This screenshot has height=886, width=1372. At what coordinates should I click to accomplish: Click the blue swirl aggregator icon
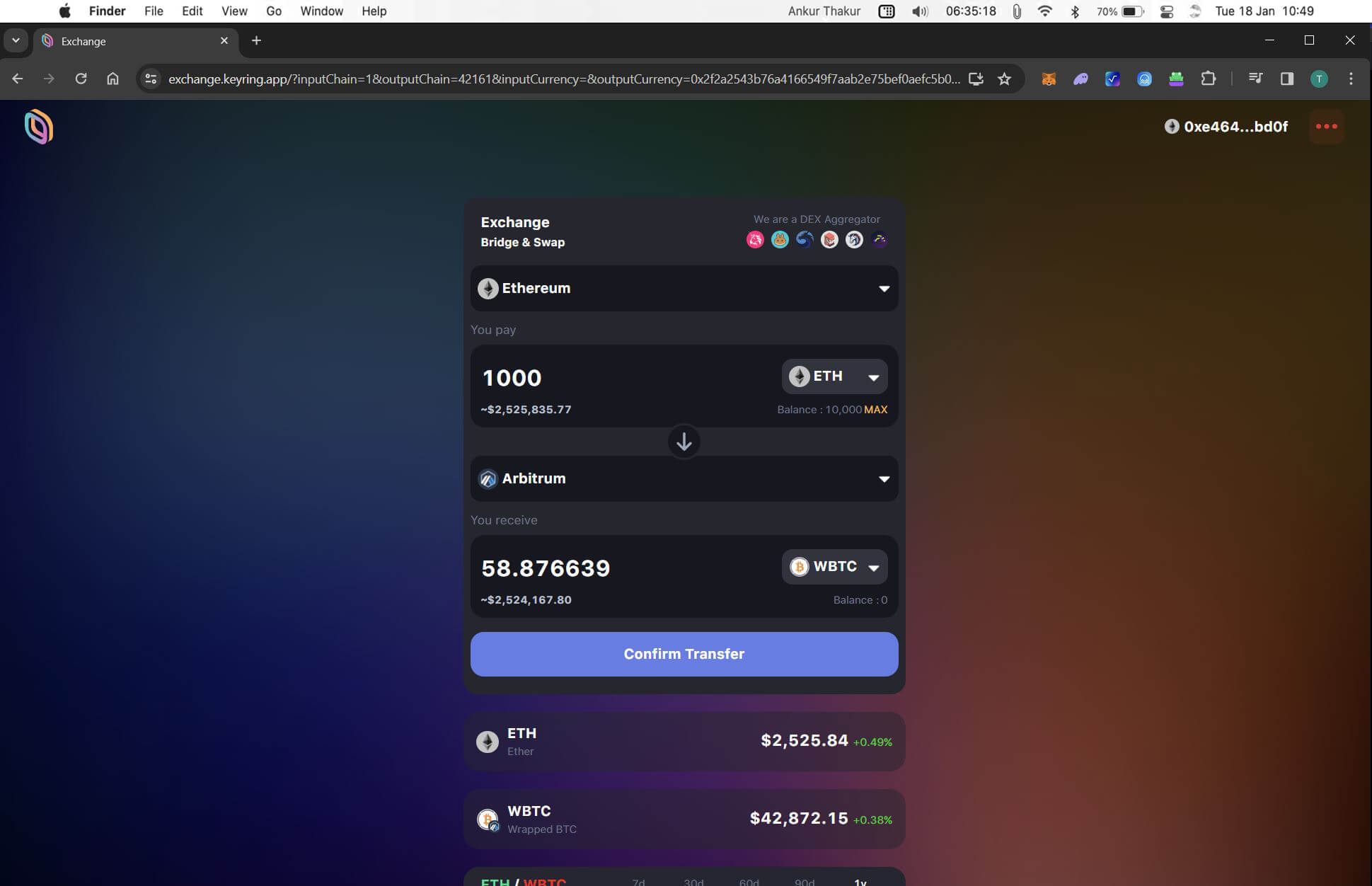pos(805,240)
